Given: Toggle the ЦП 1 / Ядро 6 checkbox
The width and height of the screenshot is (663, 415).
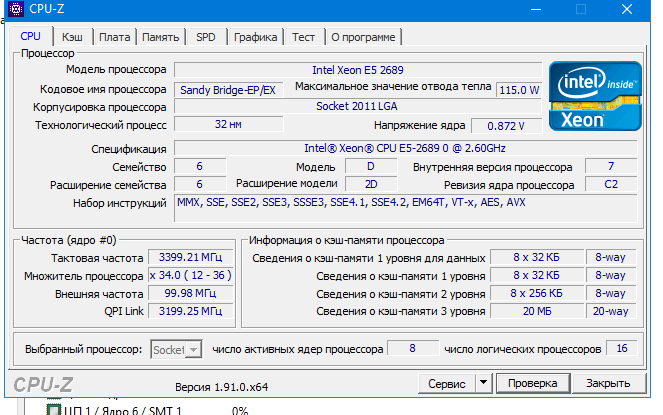Looking at the screenshot, I should click(55, 409).
